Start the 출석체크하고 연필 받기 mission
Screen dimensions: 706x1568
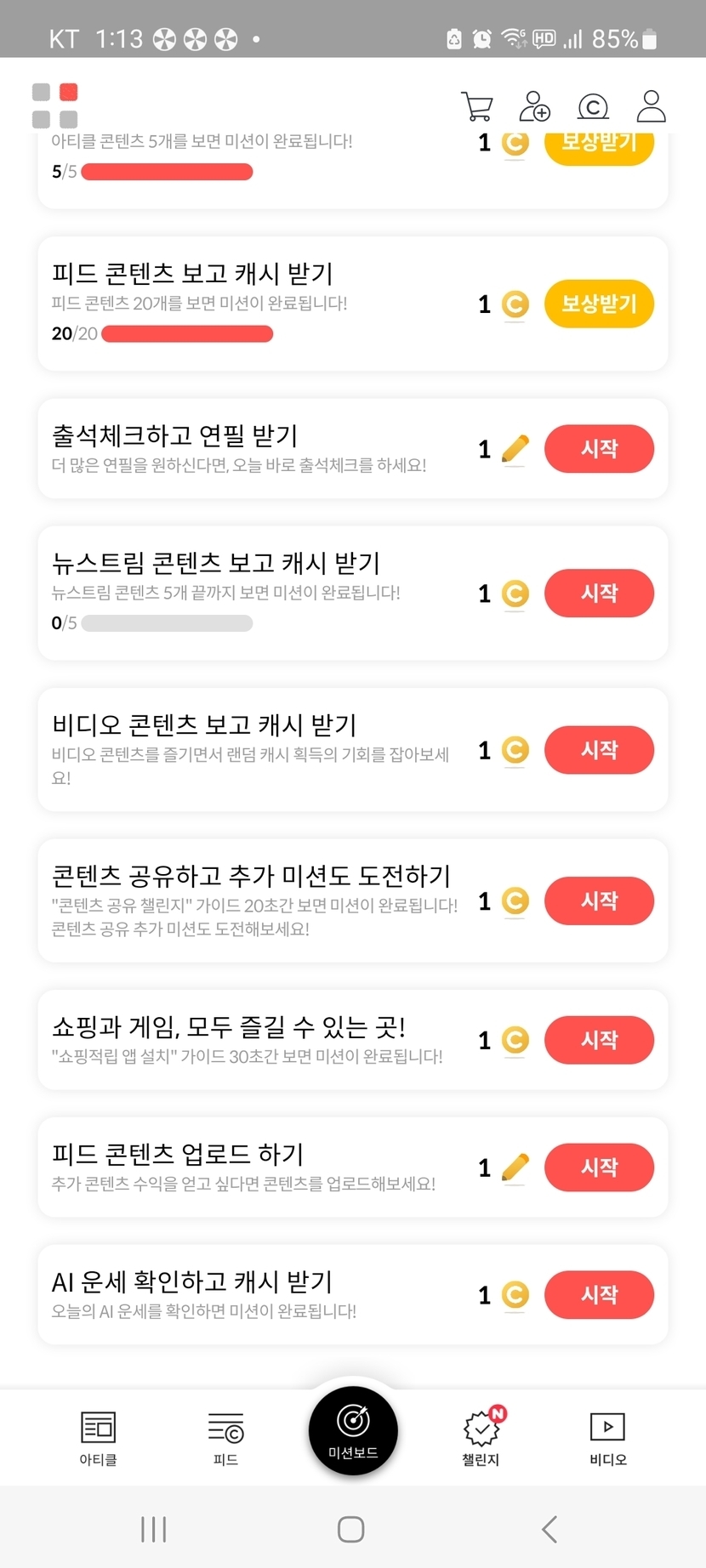click(599, 448)
